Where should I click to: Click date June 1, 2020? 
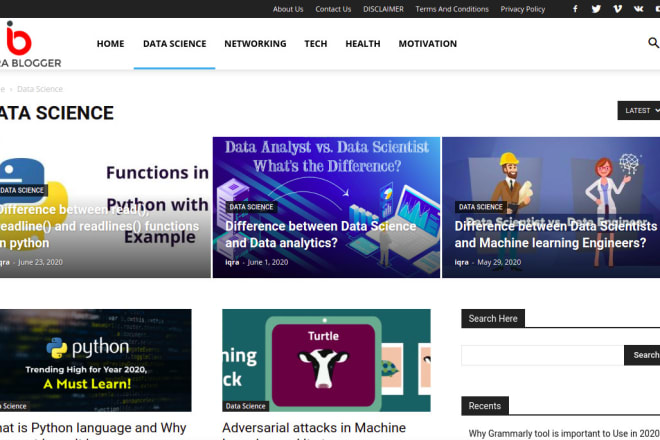pyautogui.click(x=268, y=262)
